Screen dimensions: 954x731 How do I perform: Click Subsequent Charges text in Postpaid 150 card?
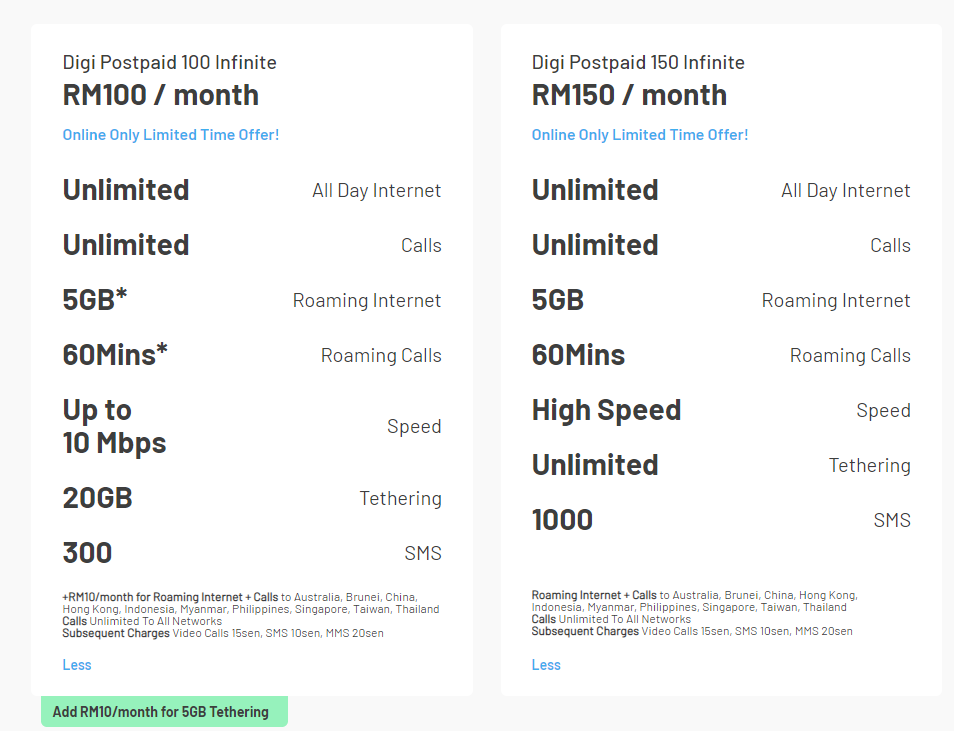coord(585,631)
